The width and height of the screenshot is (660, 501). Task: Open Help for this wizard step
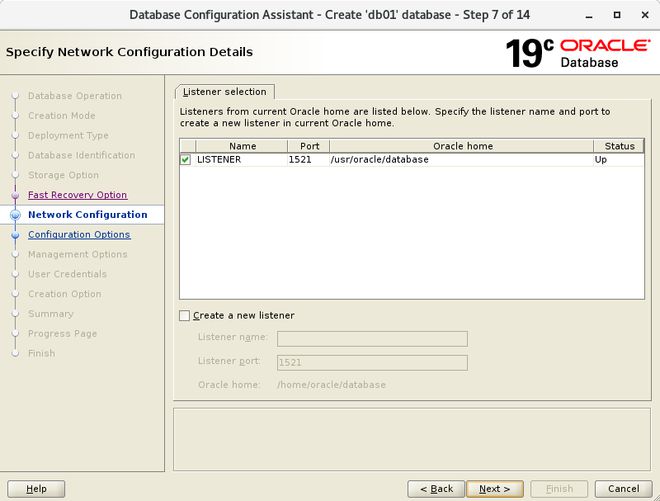click(36, 489)
